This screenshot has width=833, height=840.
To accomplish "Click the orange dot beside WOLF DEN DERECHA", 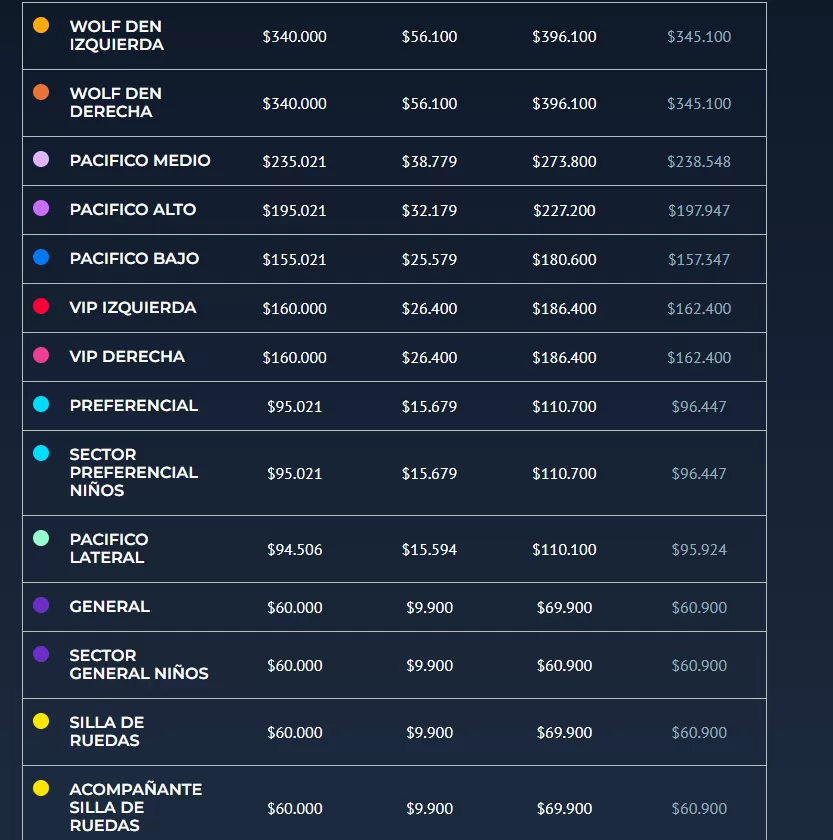I will (41, 92).
